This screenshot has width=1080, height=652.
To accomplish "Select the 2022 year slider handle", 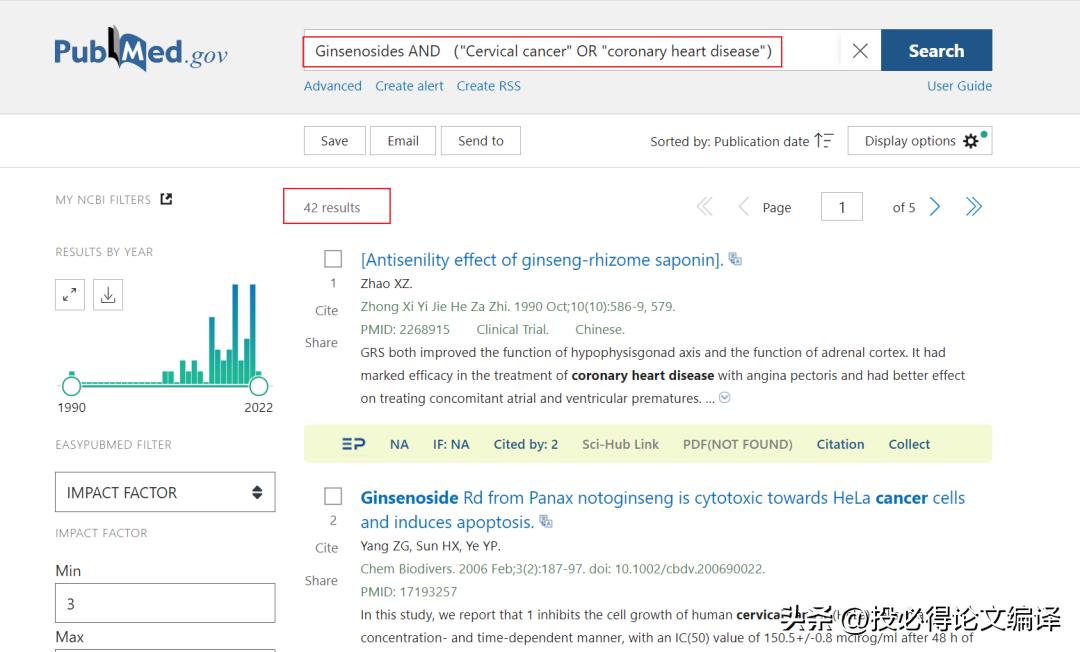I will tap(258, 386).
